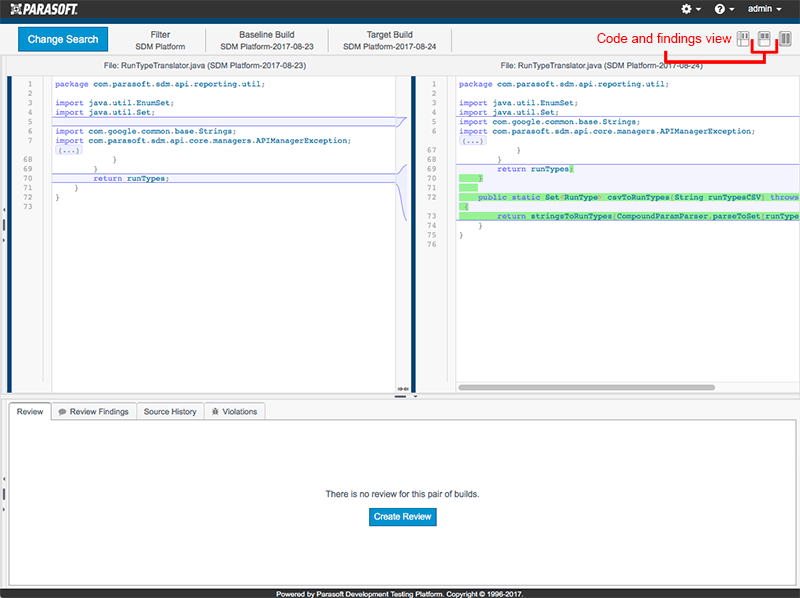The height and width of the screenshot is (598, 800).
Task: Click 'import java.util.EnumSet;' in the baseline pane
Action: (x=115, y=103)
